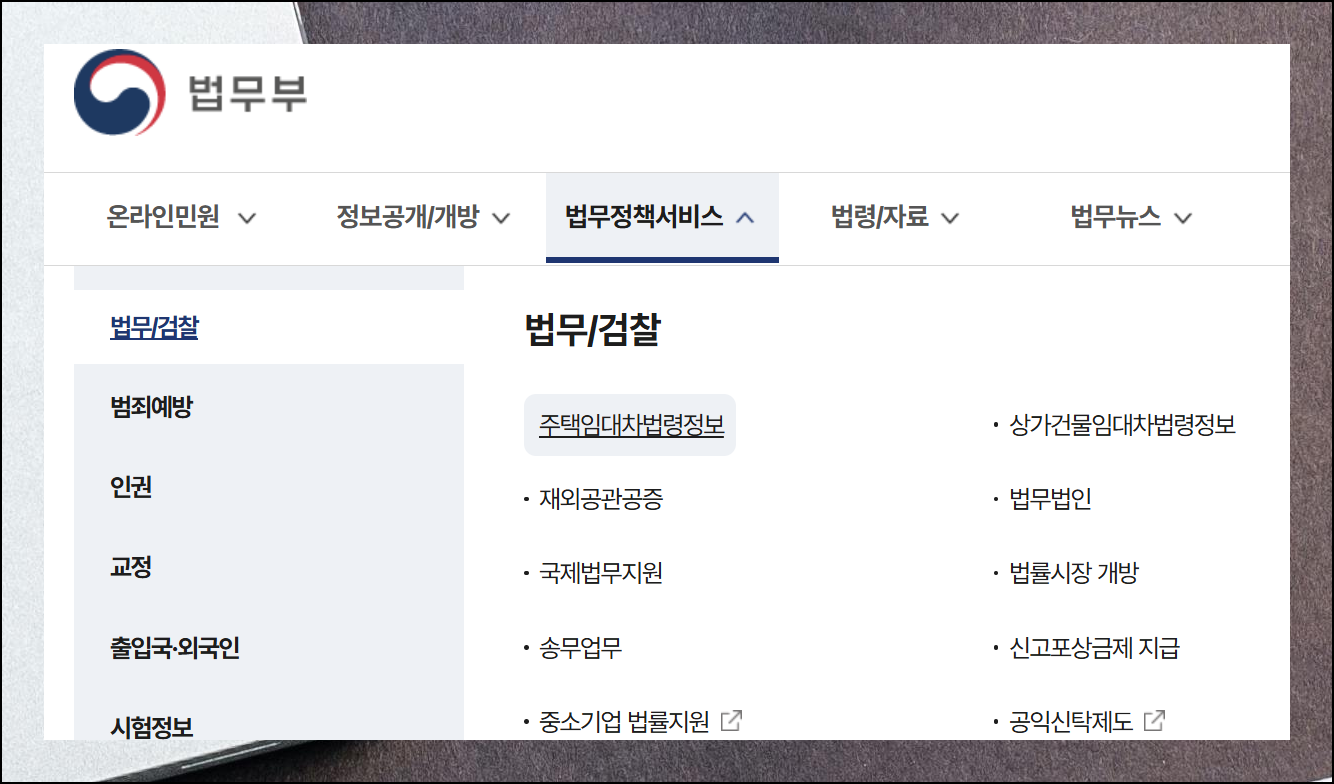Image resolution: width=1334 pixels, height=784 pixels.
Task: Expand the 온라인민원 menu chevron
Action: tap(247, 218)
